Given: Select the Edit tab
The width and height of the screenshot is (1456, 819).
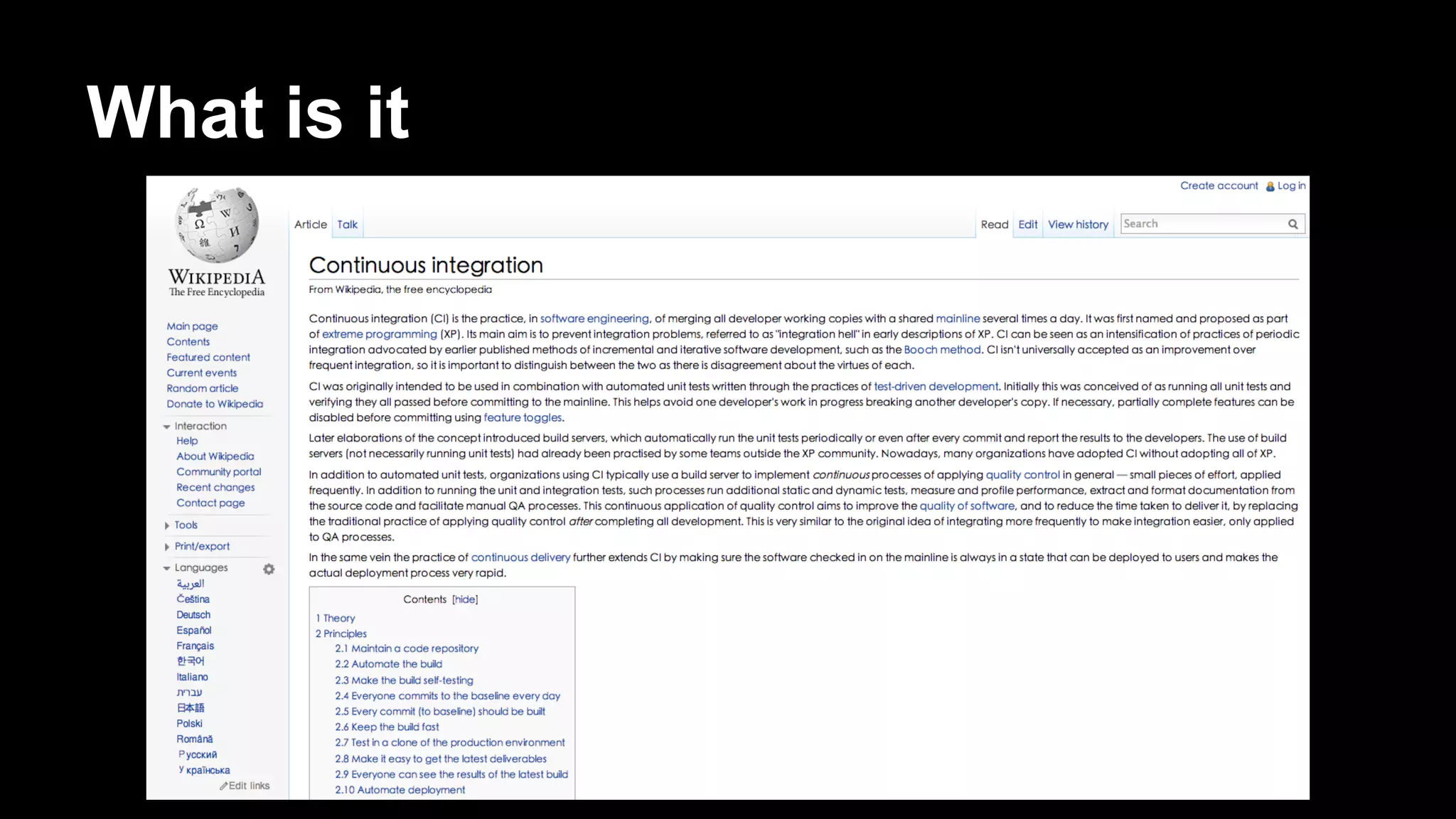Looking at the screenshot, I should (x=1027, y=225).
